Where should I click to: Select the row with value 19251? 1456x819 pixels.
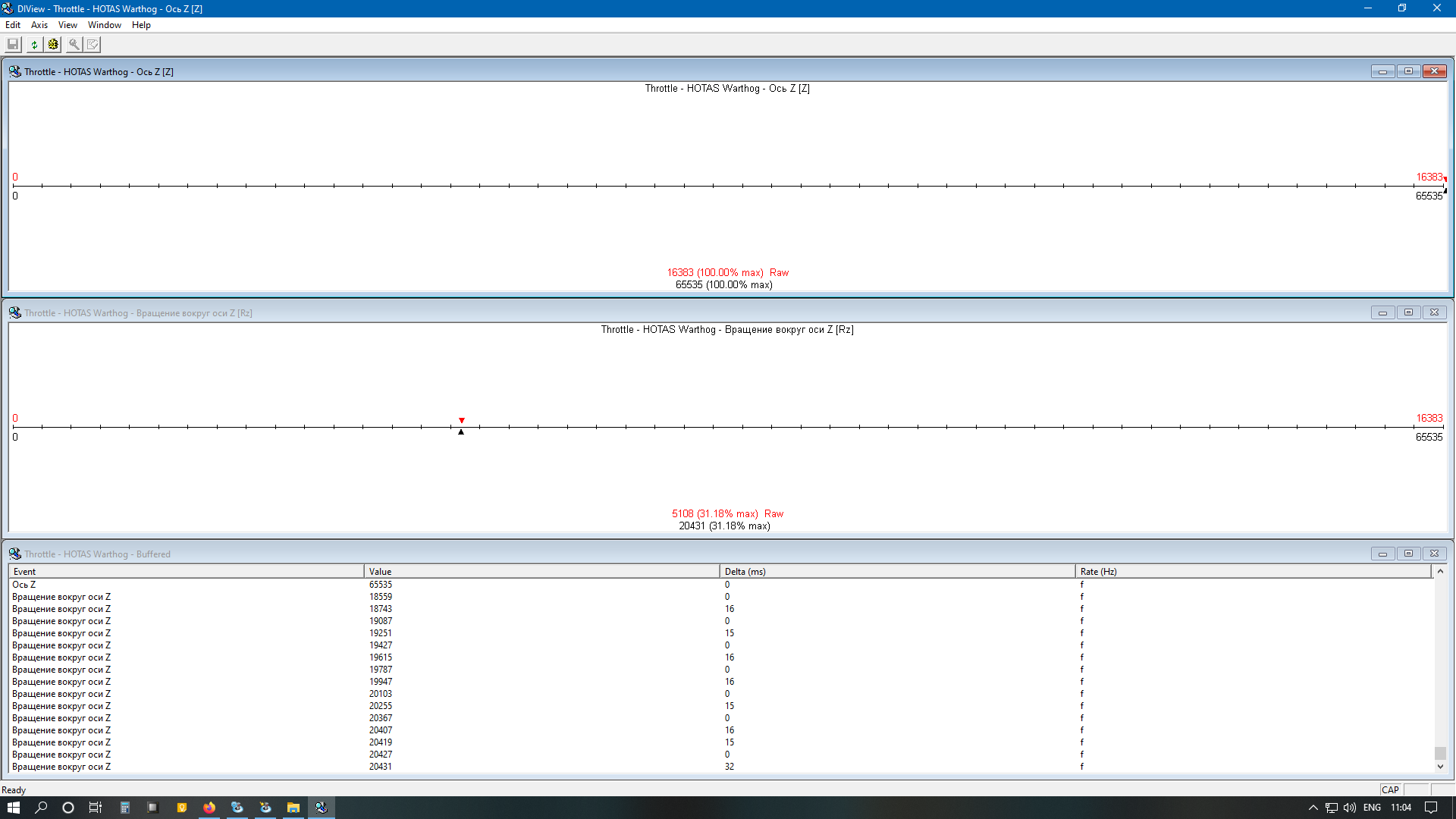(x=720, y=633)
